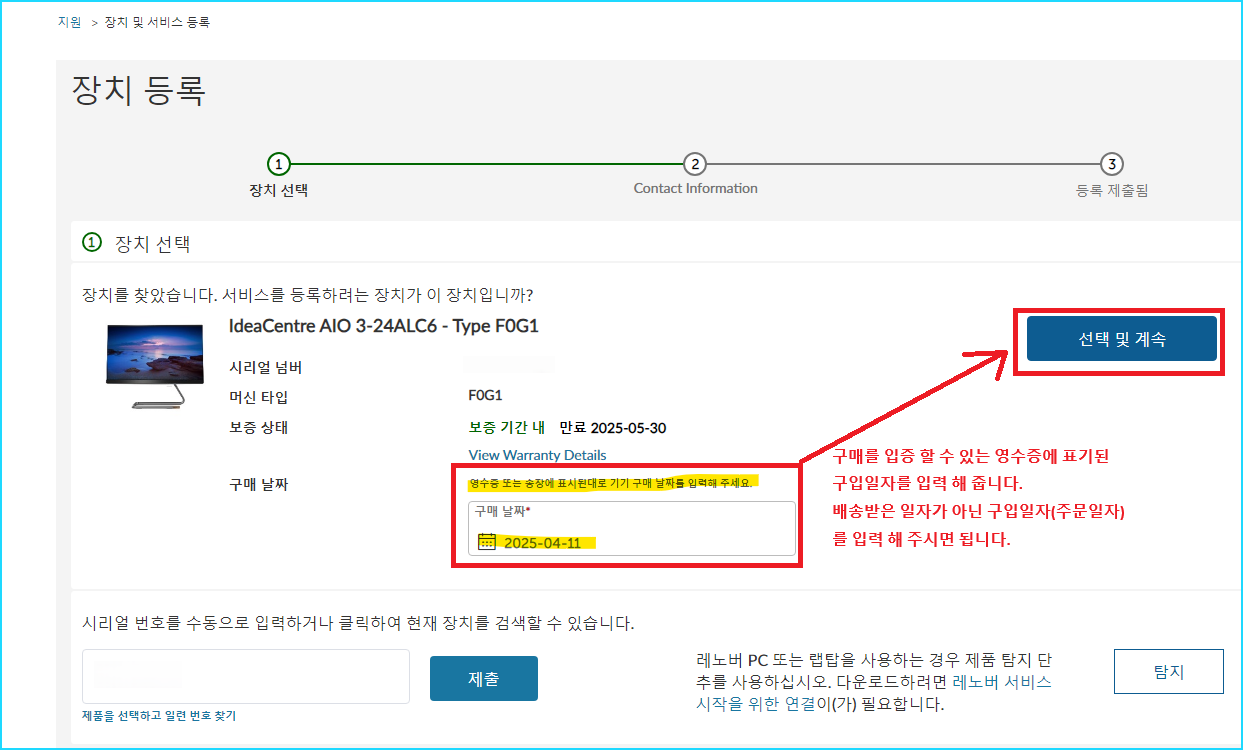1243x750 pixels.
Task: Focus the serial number input field
Action: pos(246,677)
